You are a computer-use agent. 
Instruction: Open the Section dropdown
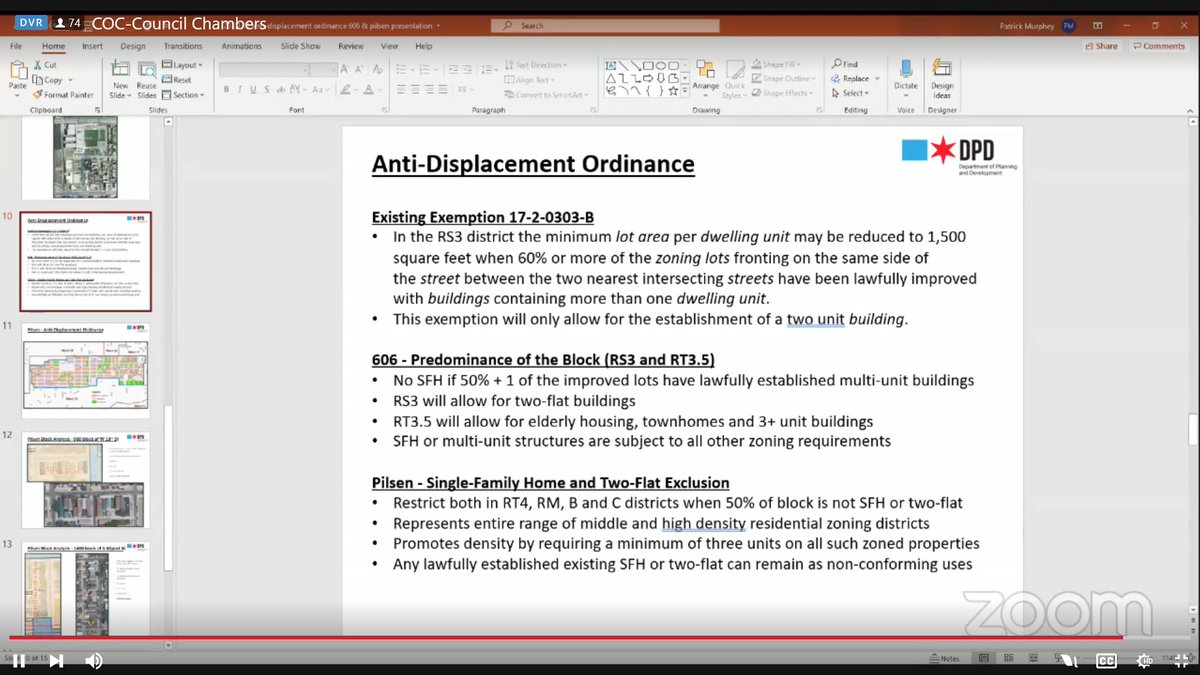(183, 95)
